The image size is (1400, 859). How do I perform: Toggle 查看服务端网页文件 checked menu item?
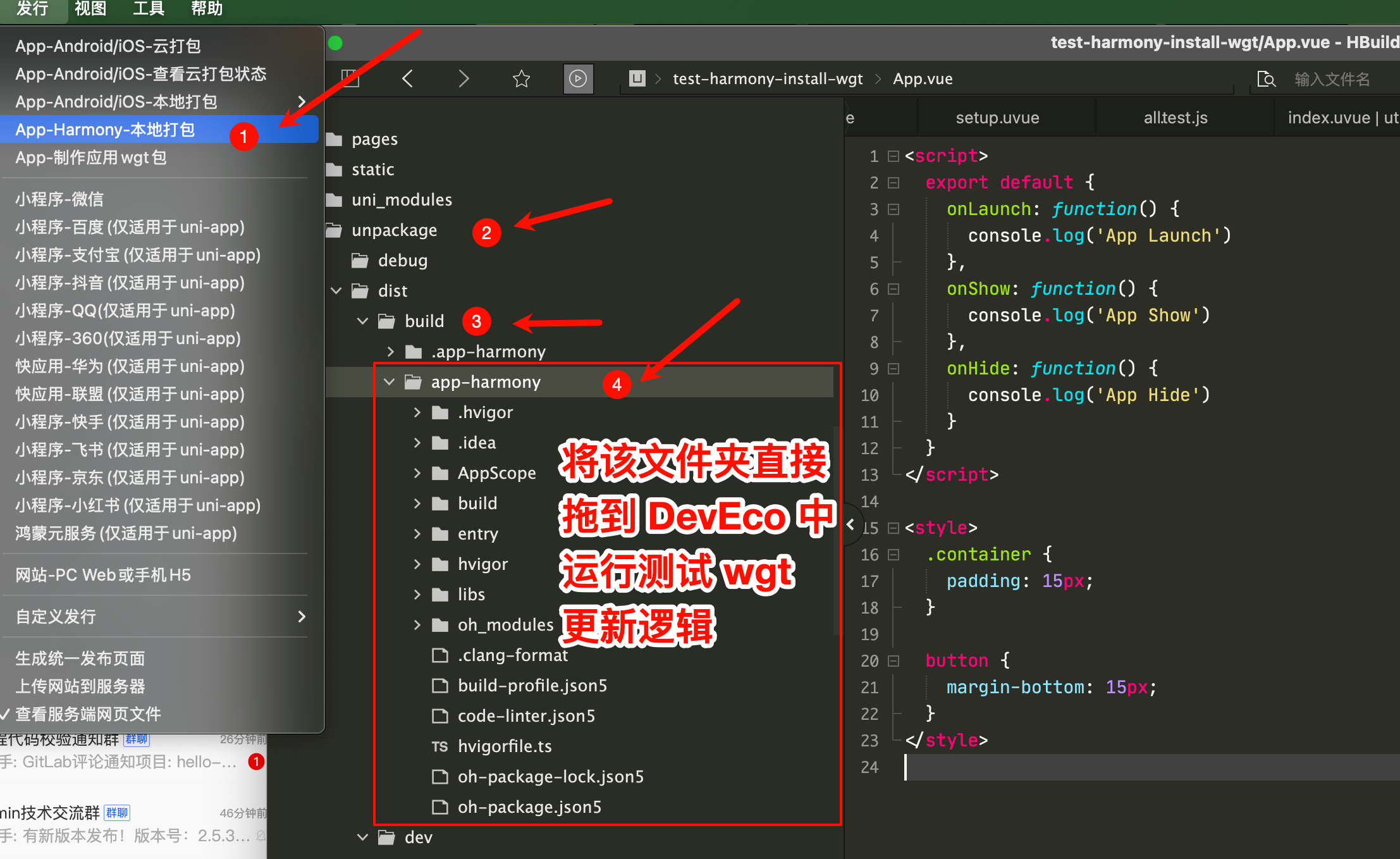[x=89, y=714]
